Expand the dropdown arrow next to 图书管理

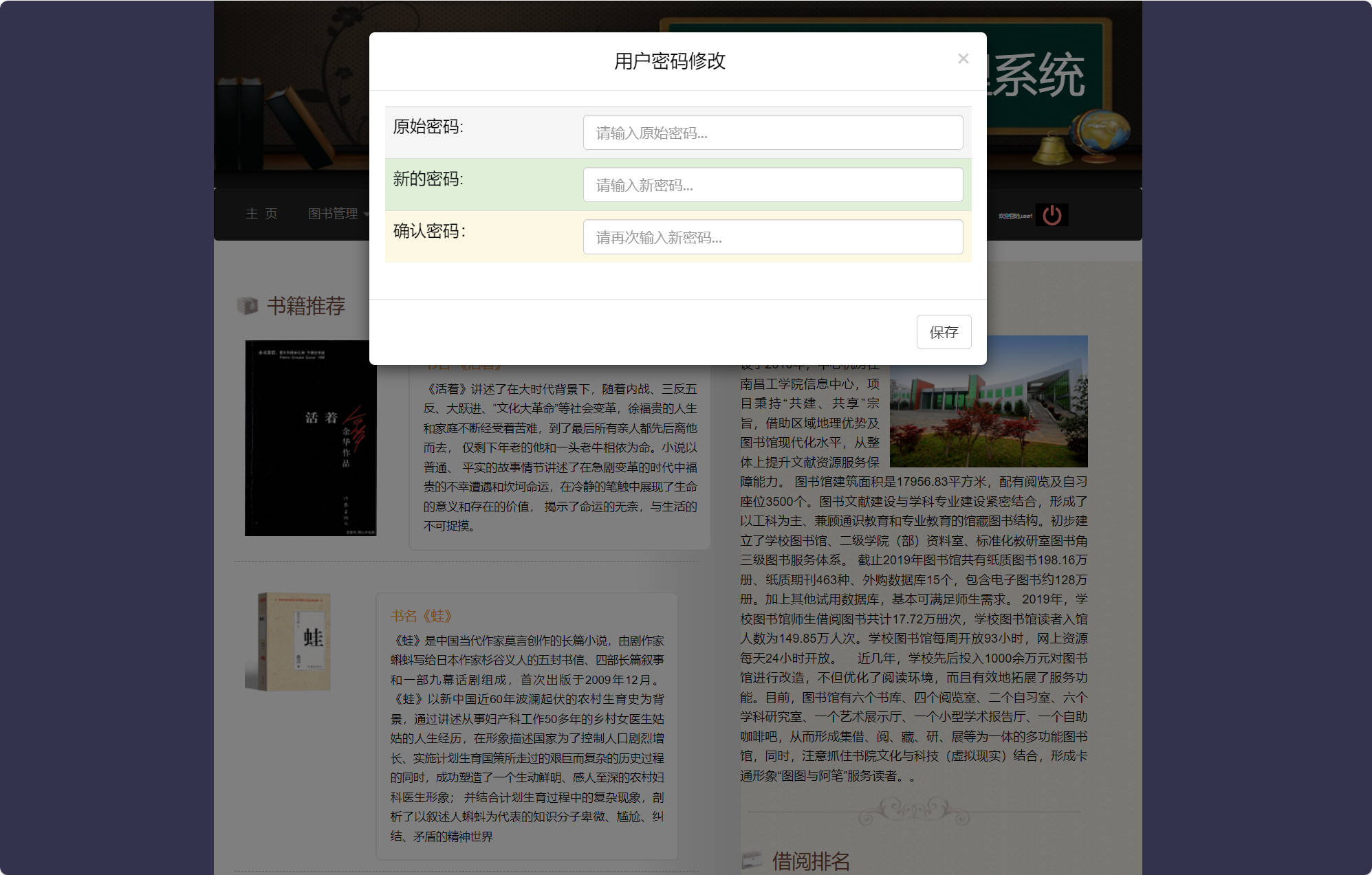[x=367, y=215]
